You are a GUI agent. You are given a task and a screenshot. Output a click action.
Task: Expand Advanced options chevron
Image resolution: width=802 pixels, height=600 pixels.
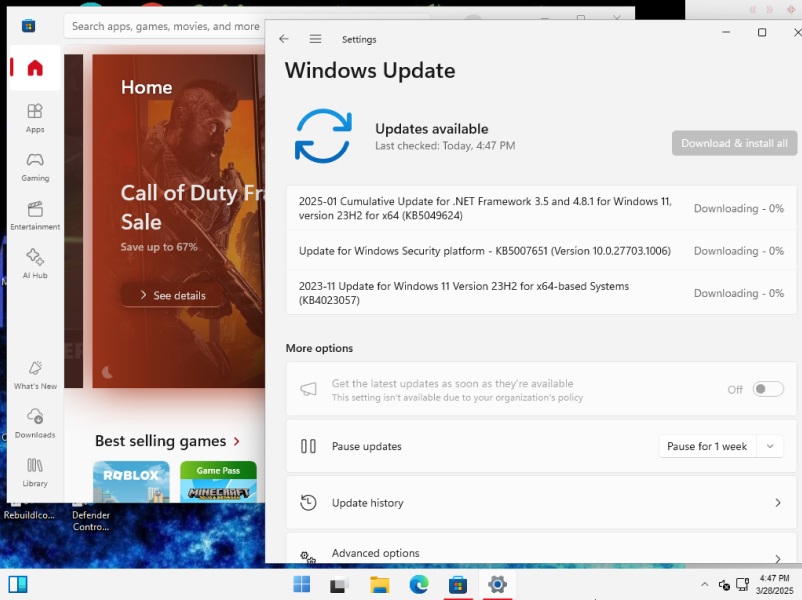point(777,558)
